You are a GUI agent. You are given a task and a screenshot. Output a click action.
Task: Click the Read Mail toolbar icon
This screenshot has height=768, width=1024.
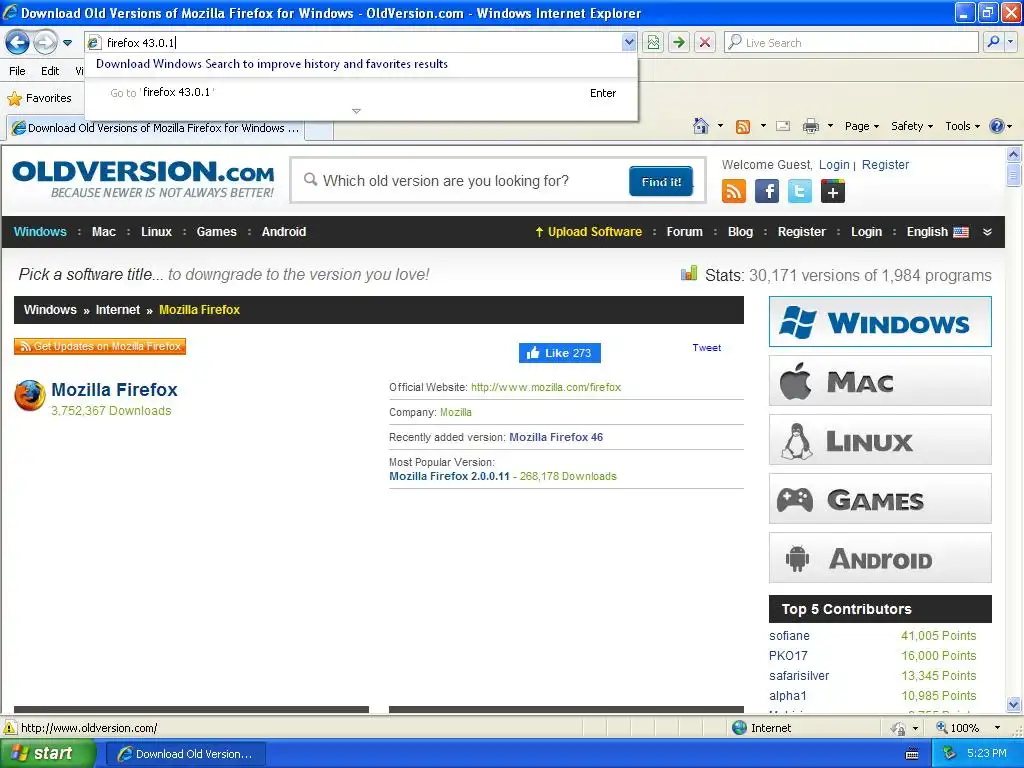tap(783, 126)
